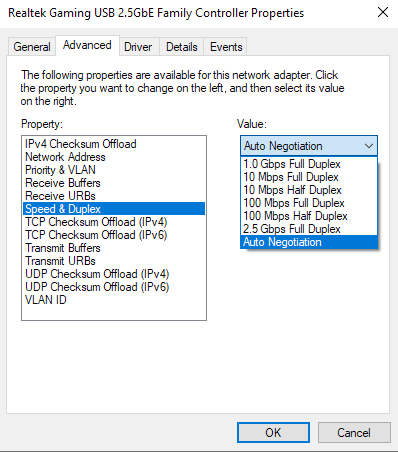
Task: Select VLAN ID property
Action: pyautogui.click(x=114, y=300)
